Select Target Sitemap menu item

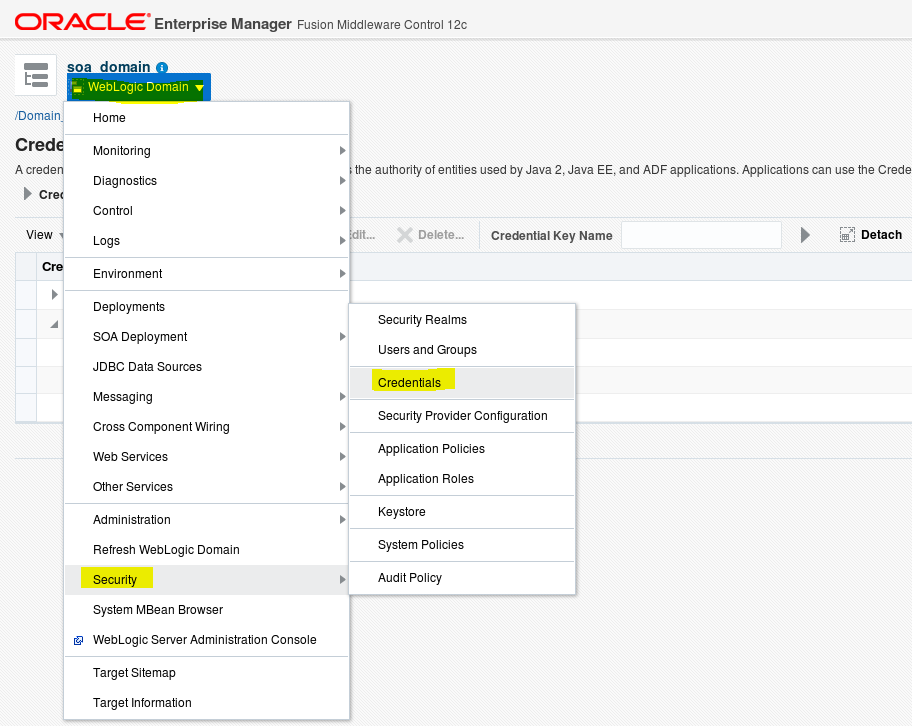206,673
